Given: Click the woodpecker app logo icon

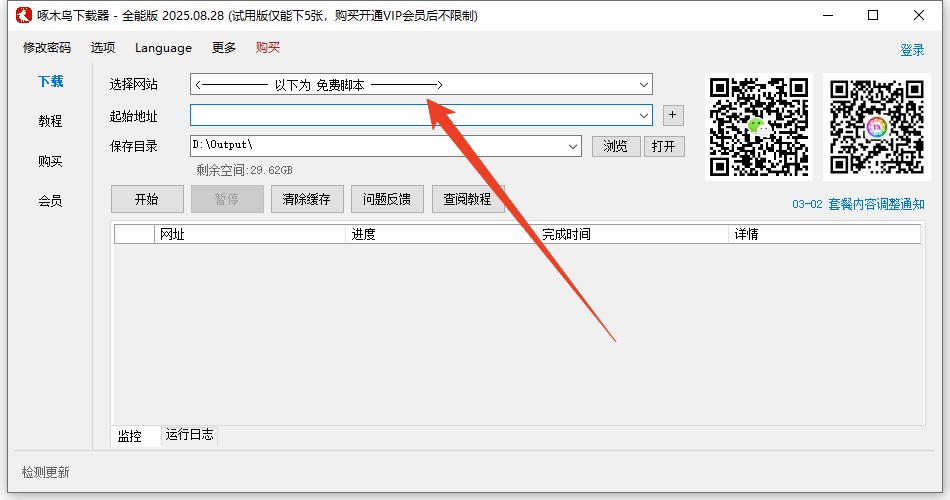Looking at the screenshot, I should click(x=23, y=15).
